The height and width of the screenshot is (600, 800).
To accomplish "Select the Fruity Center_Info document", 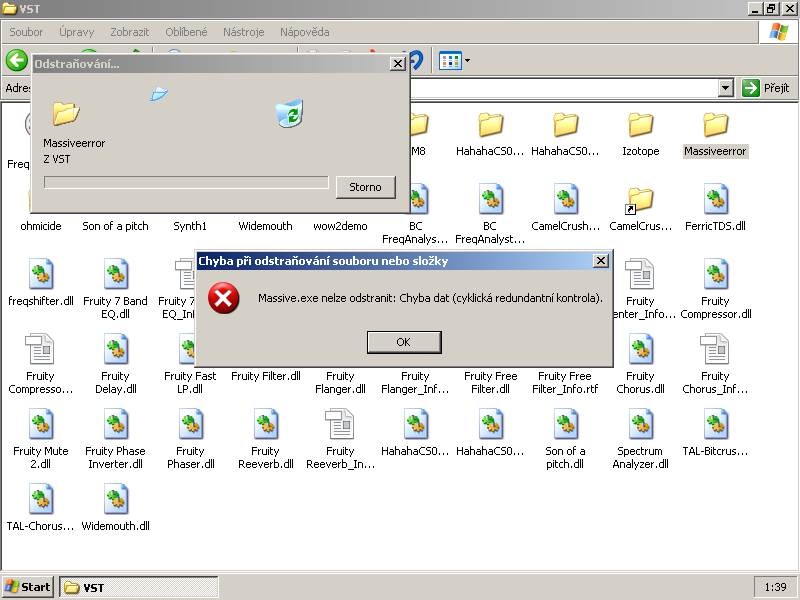I will pos(640,289).
